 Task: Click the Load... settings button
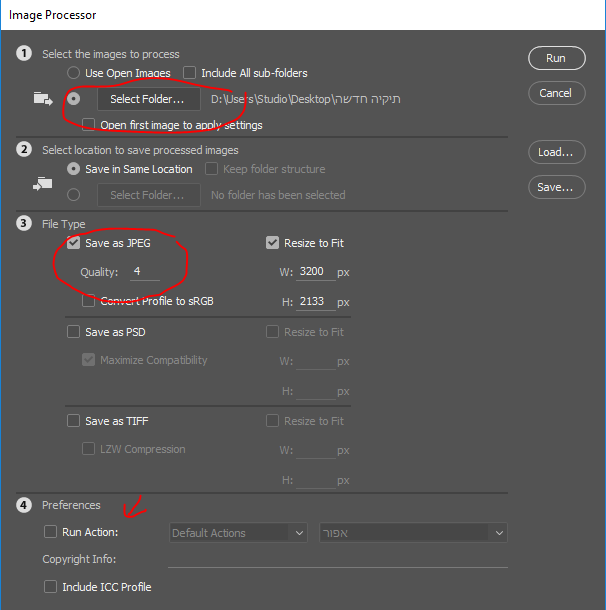555,153
